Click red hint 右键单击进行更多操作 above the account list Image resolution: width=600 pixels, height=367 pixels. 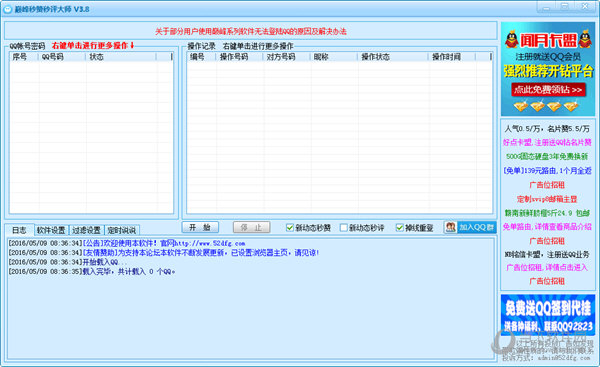(93, 46)
